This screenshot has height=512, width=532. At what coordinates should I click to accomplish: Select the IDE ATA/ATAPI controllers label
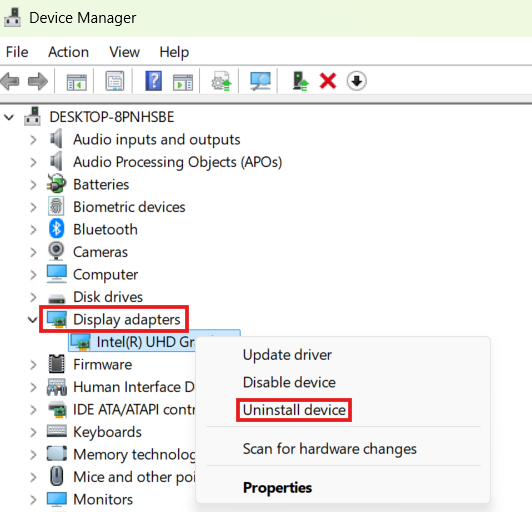click(x=134, y=409)
